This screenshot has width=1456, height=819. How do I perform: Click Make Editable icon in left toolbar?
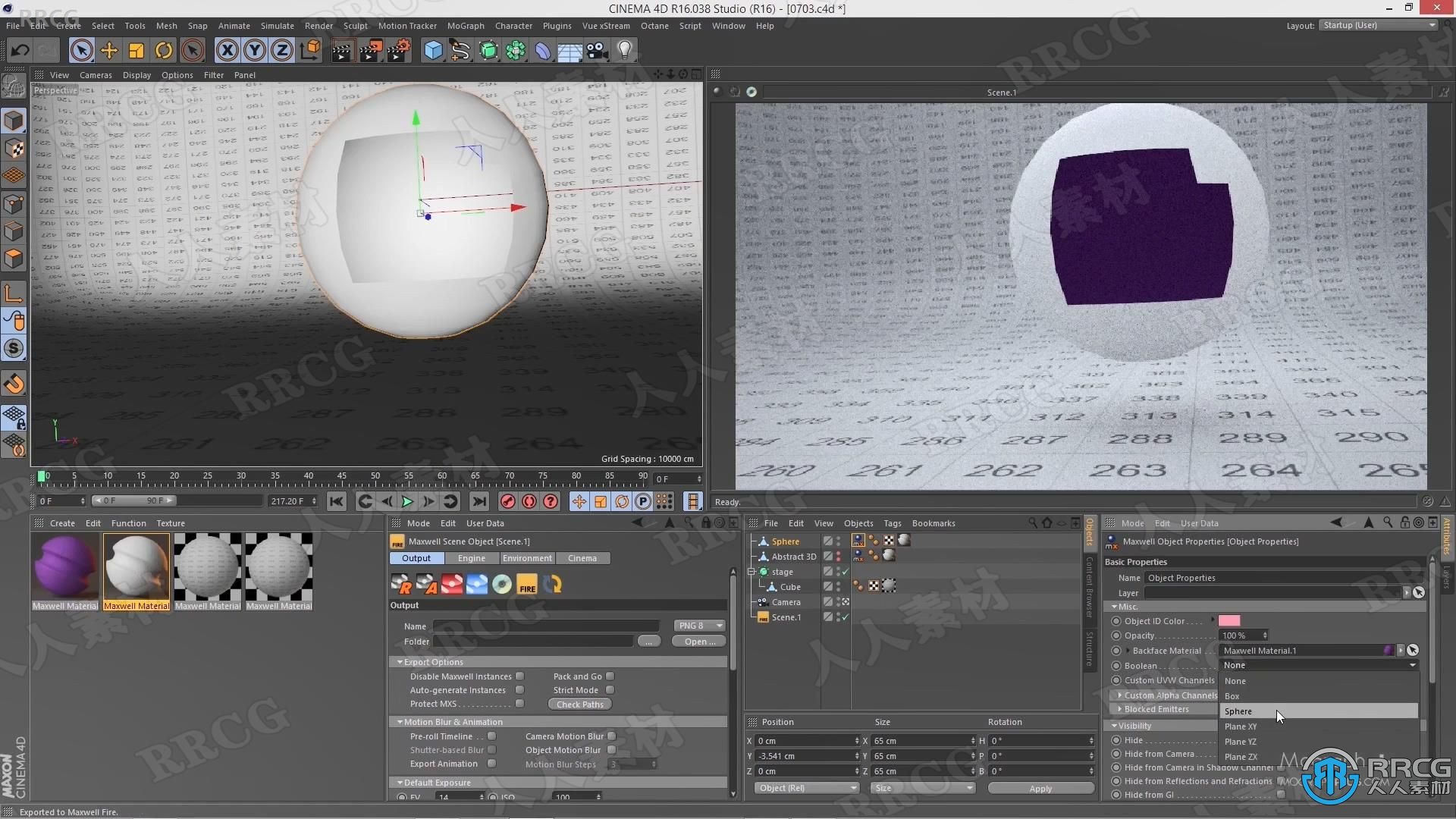pyautogui.click(x=14, y=87)
